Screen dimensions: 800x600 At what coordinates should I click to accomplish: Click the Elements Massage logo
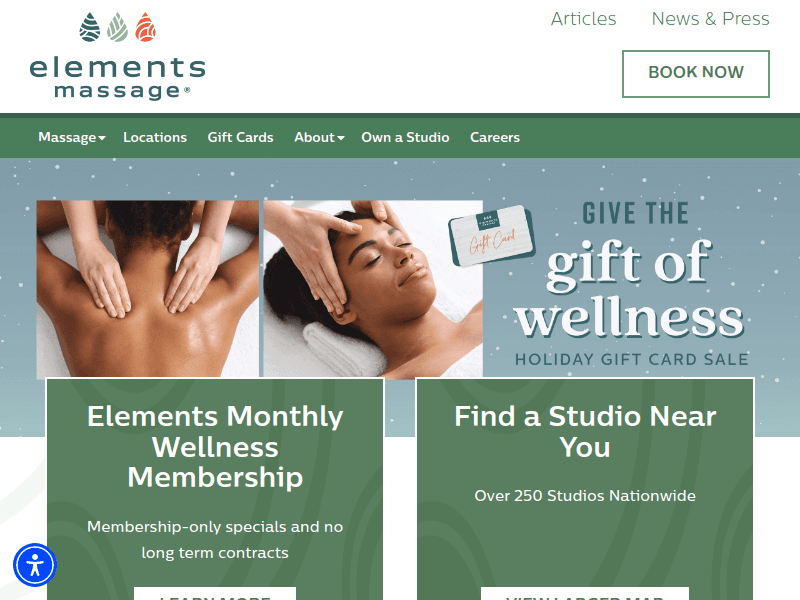[117, 56]
